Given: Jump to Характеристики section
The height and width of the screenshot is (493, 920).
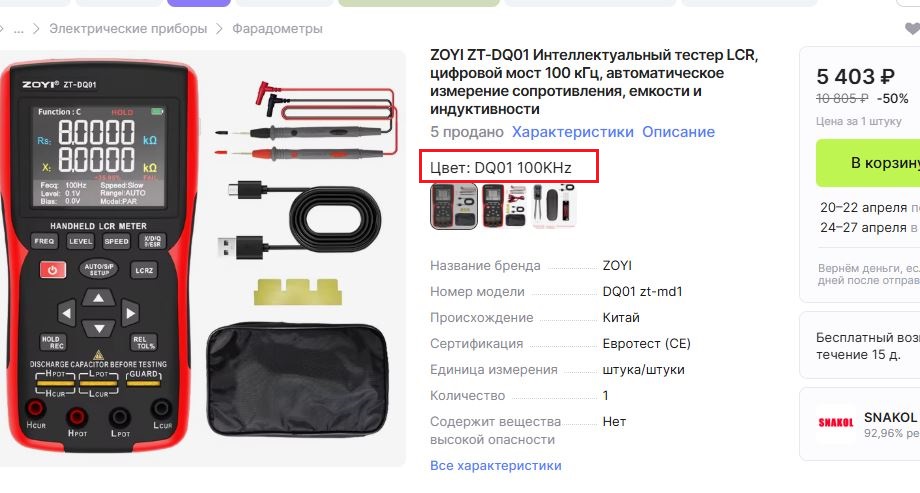Looking at the screenshot, I should (573, 132).
